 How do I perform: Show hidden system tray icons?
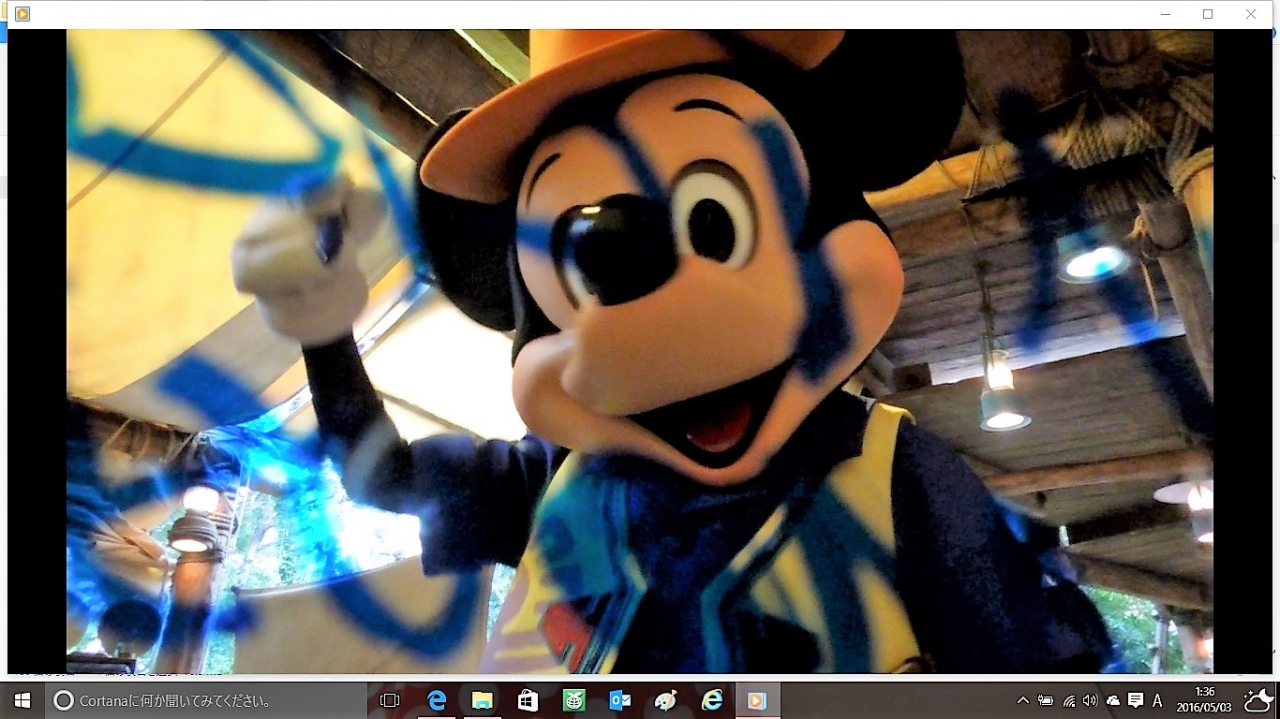[x=1023, y=701]
